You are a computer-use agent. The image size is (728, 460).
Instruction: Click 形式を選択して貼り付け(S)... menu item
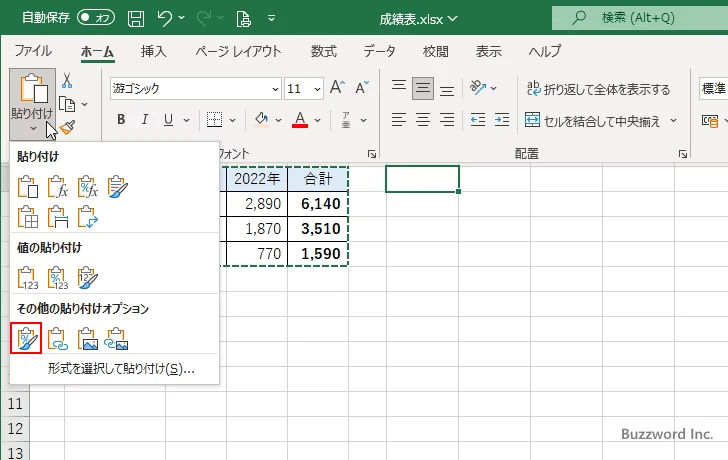click(121, 369)
